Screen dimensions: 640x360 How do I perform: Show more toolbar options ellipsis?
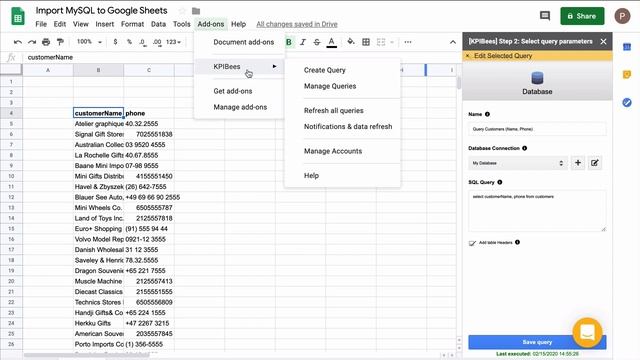[408, 42]
